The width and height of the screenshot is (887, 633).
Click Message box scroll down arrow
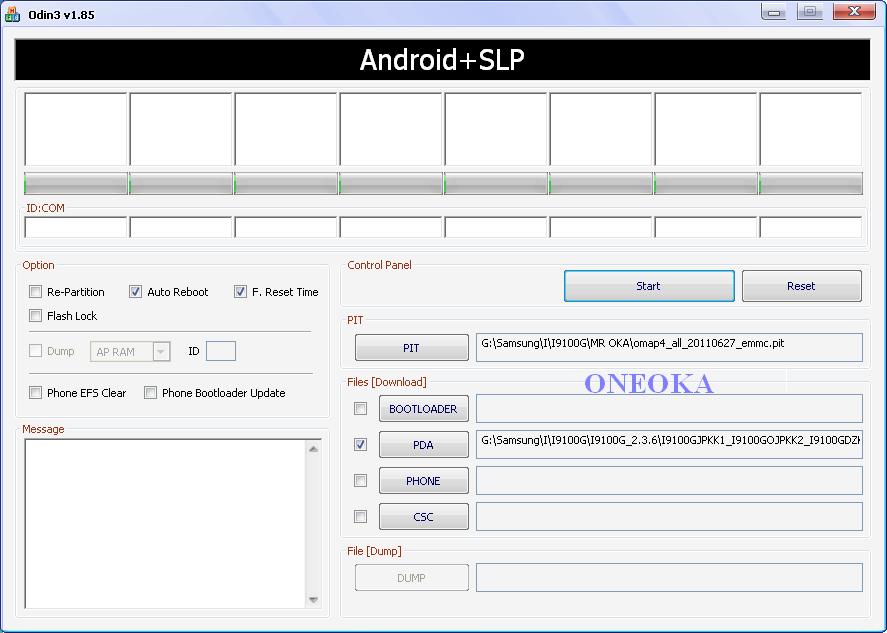(313, 600)
